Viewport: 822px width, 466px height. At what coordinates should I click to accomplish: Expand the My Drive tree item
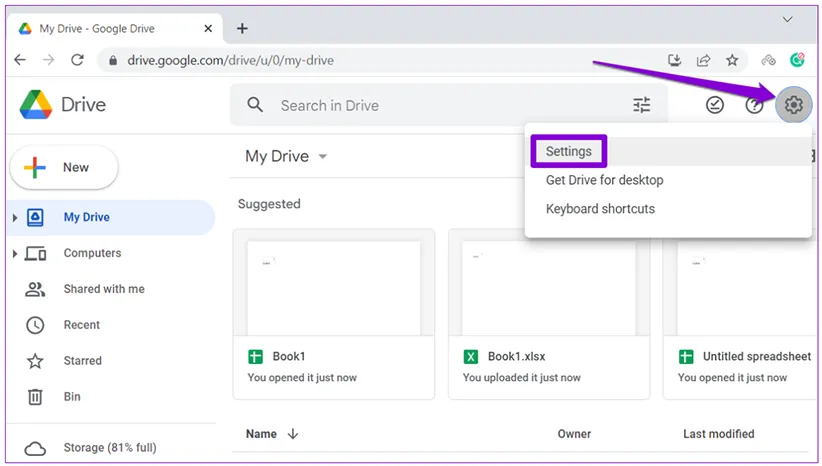15,218
